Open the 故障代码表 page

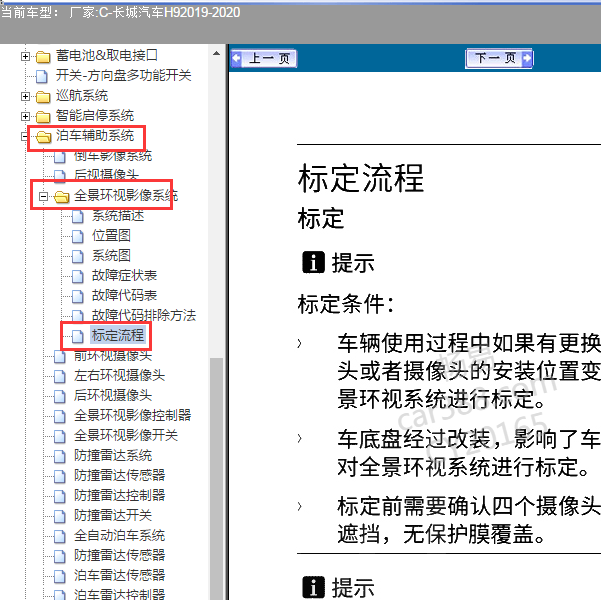tap(124, 295)
